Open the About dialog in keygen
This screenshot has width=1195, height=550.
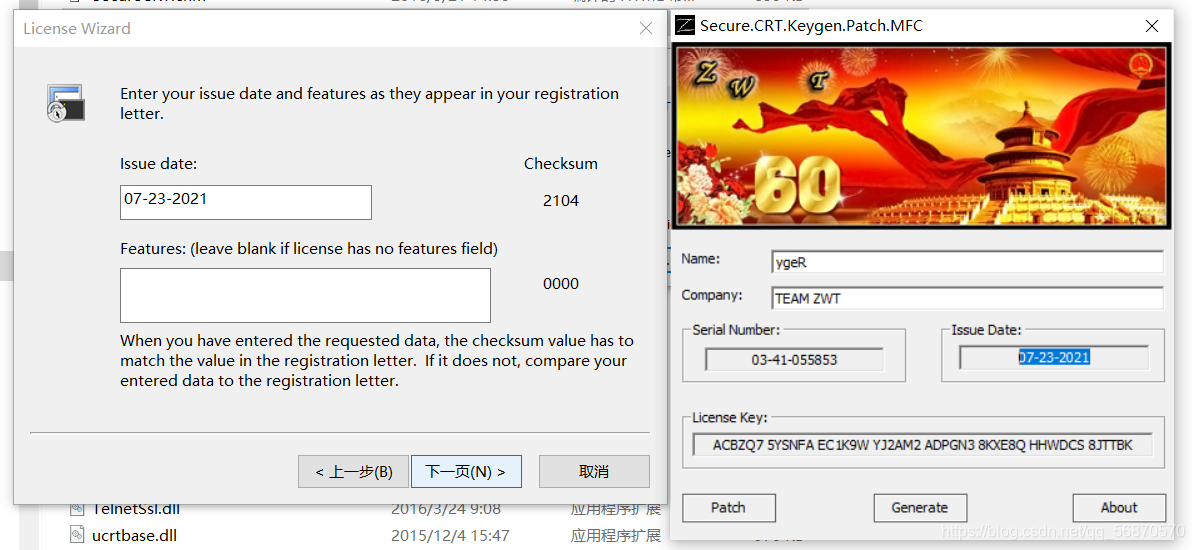[1119, 507]
